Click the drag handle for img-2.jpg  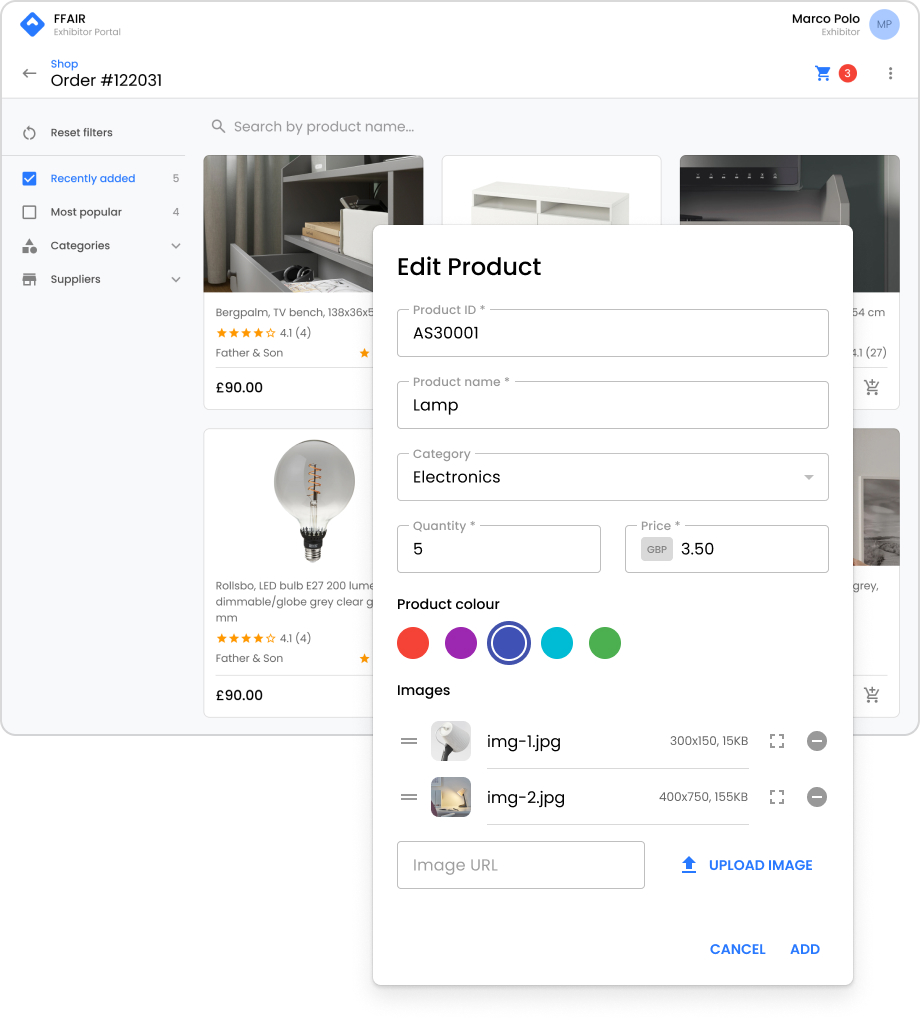pos(409,797)
